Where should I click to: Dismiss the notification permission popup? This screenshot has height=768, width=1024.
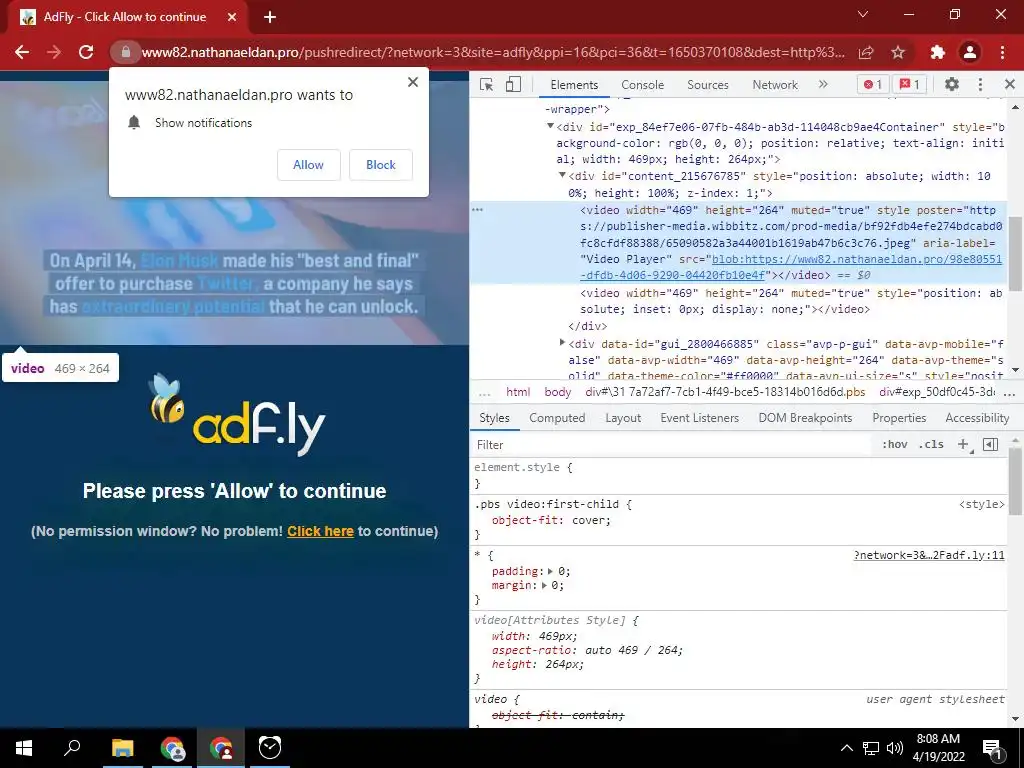(x=413, y=82)
